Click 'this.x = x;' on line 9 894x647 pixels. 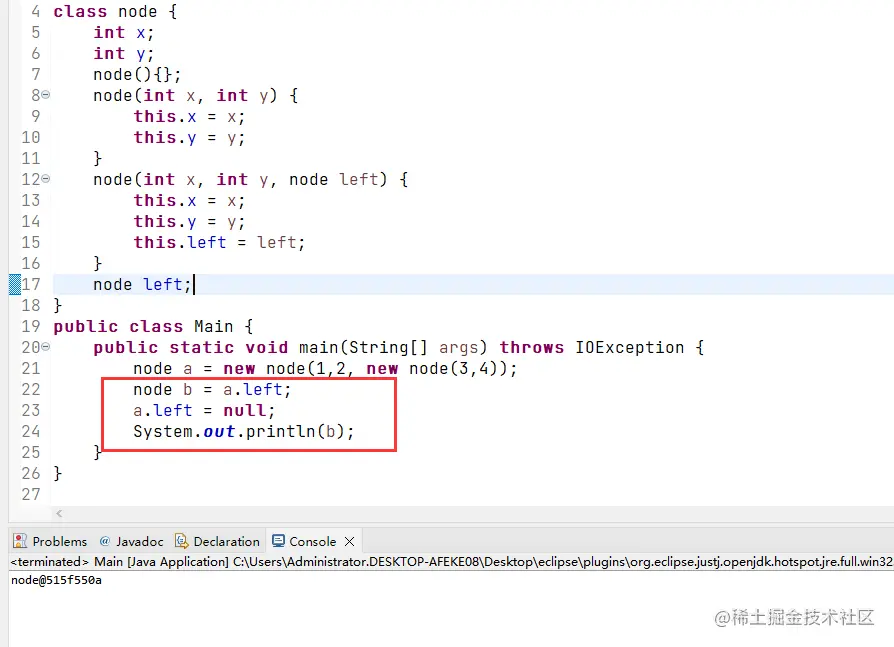tap(189, 117)
